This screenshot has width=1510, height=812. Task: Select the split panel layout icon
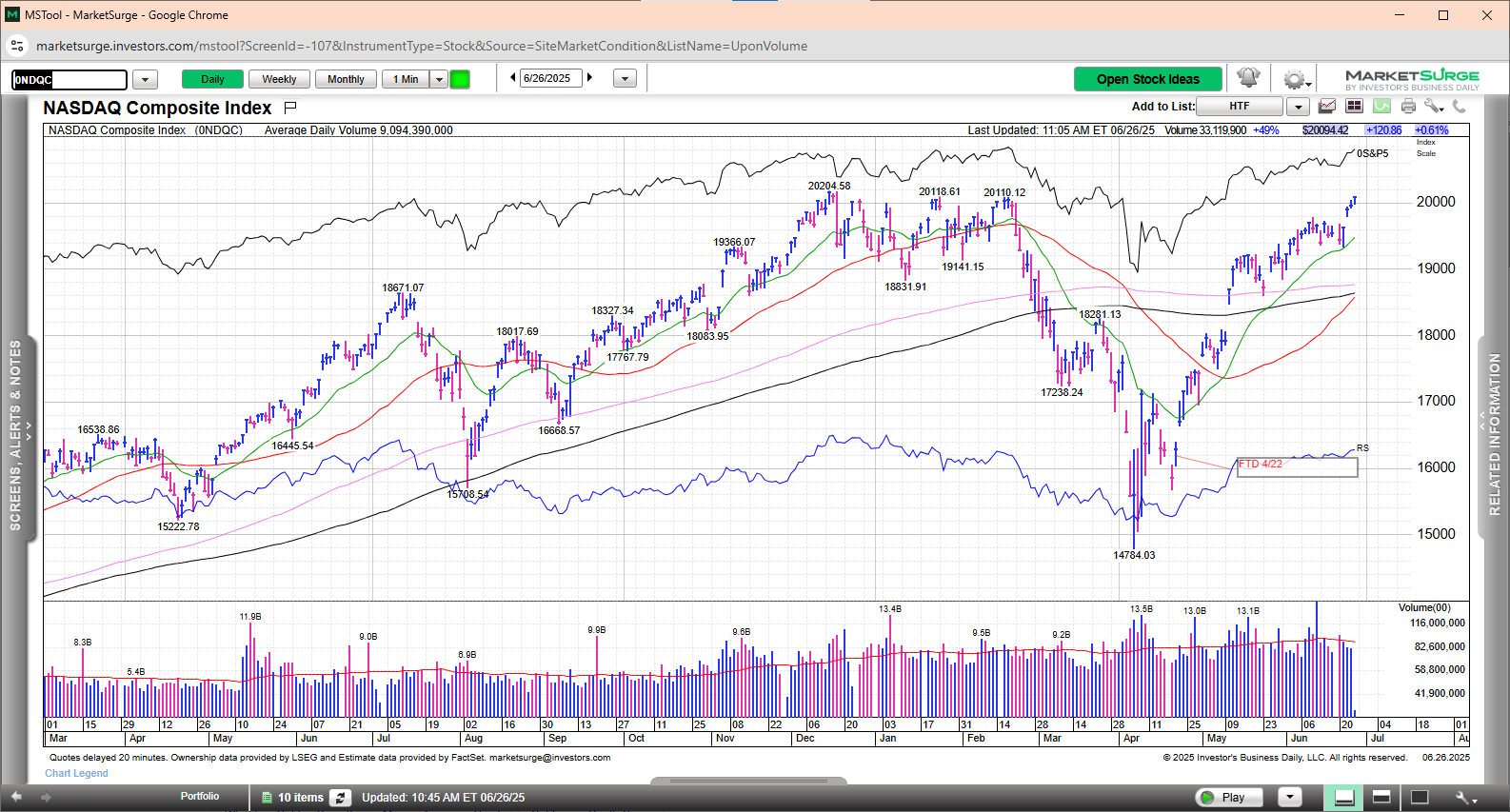coord(1381,798)
